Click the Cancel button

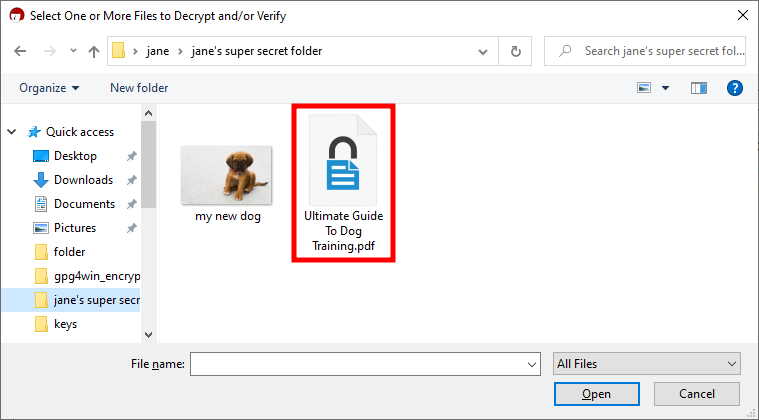[x=696, y=394]
